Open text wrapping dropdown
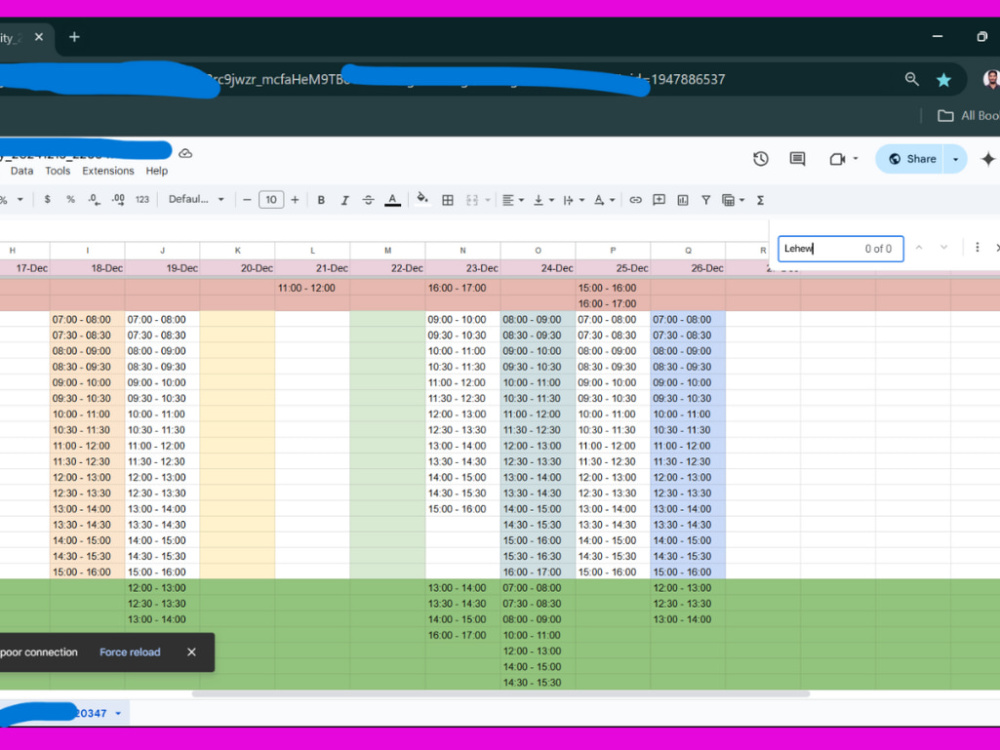This screenshot has height=750, width=1000. point(573,200)
